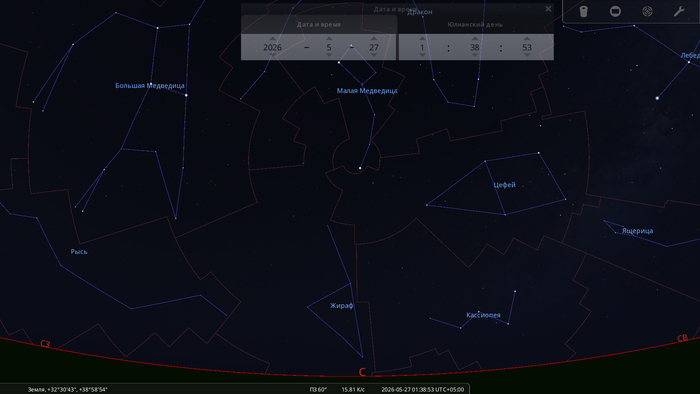Click the 2026-05-27 01:38:53 UTC+05:00 status time
The height and width of the screenshot is (394, 700).
tap(423, 390)
